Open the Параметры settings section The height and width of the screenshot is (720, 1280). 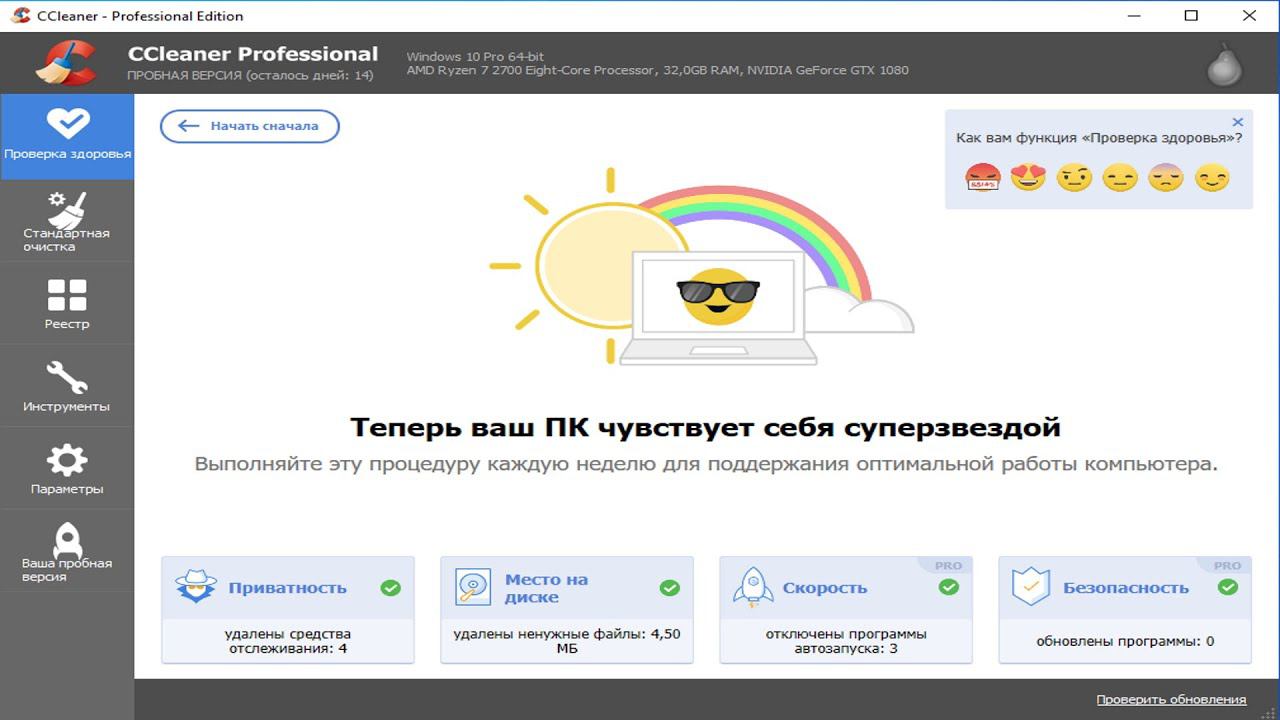click(x=67, y=469)
